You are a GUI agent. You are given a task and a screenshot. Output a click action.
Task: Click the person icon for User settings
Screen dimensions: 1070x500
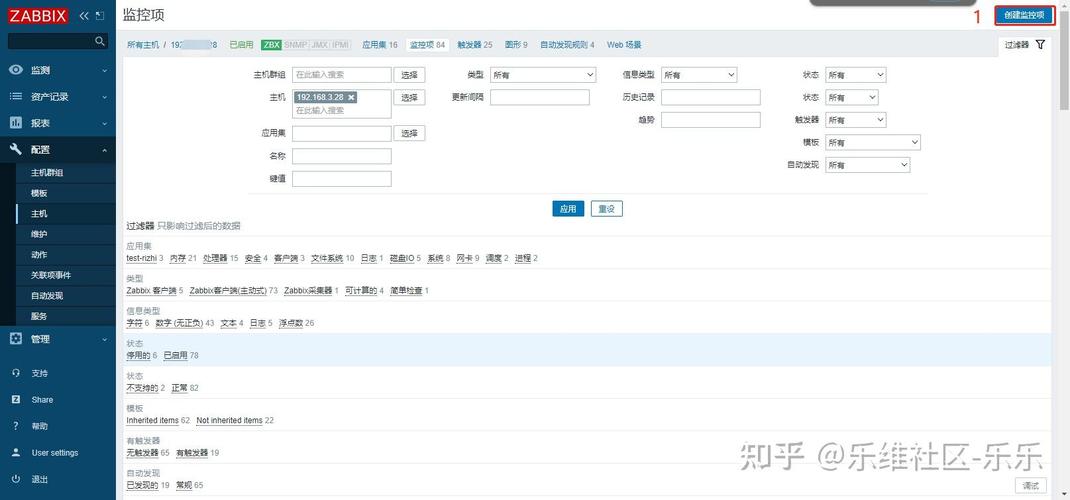coord(16,452)
